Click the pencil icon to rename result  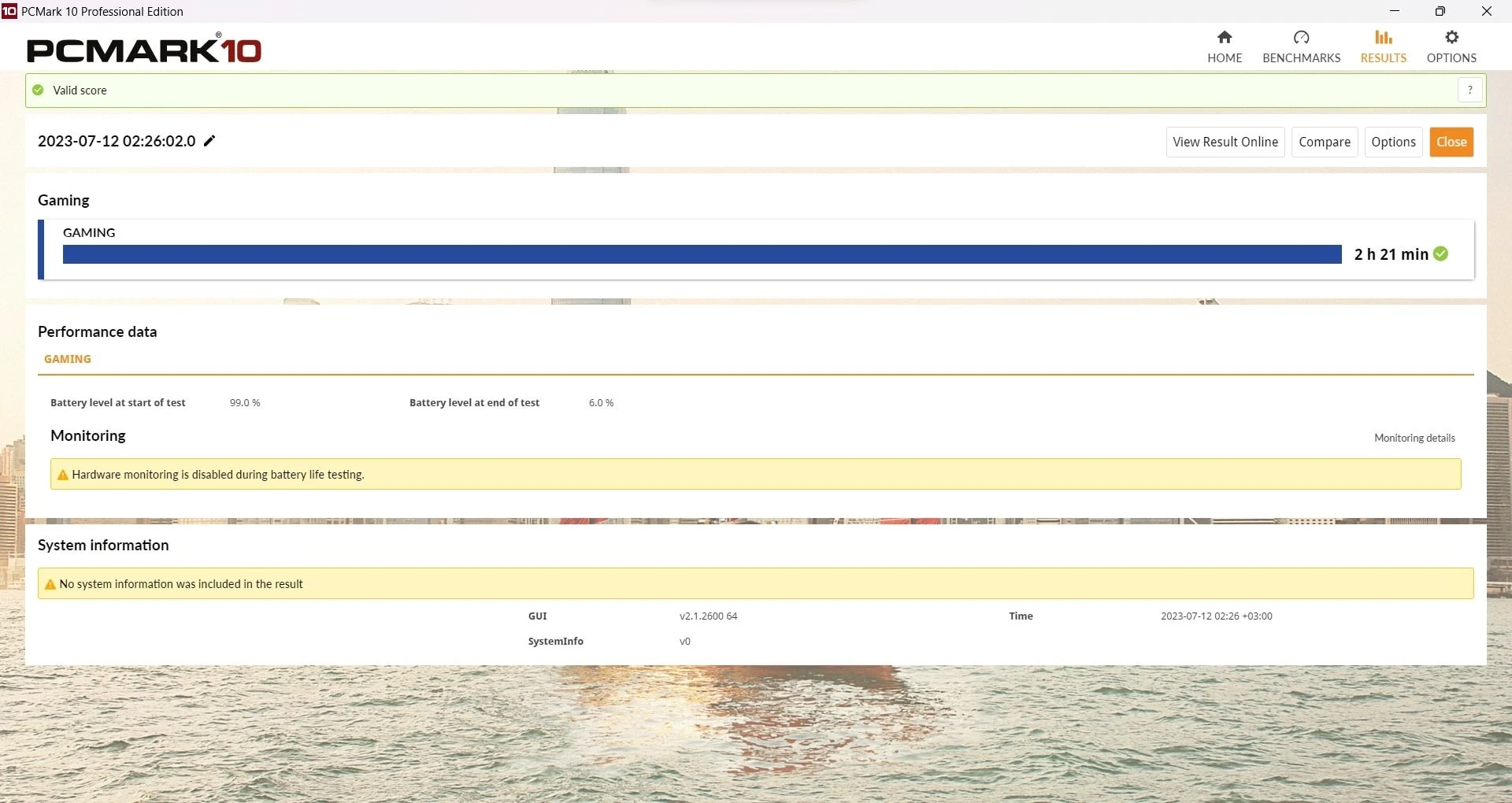coord(209,141)
